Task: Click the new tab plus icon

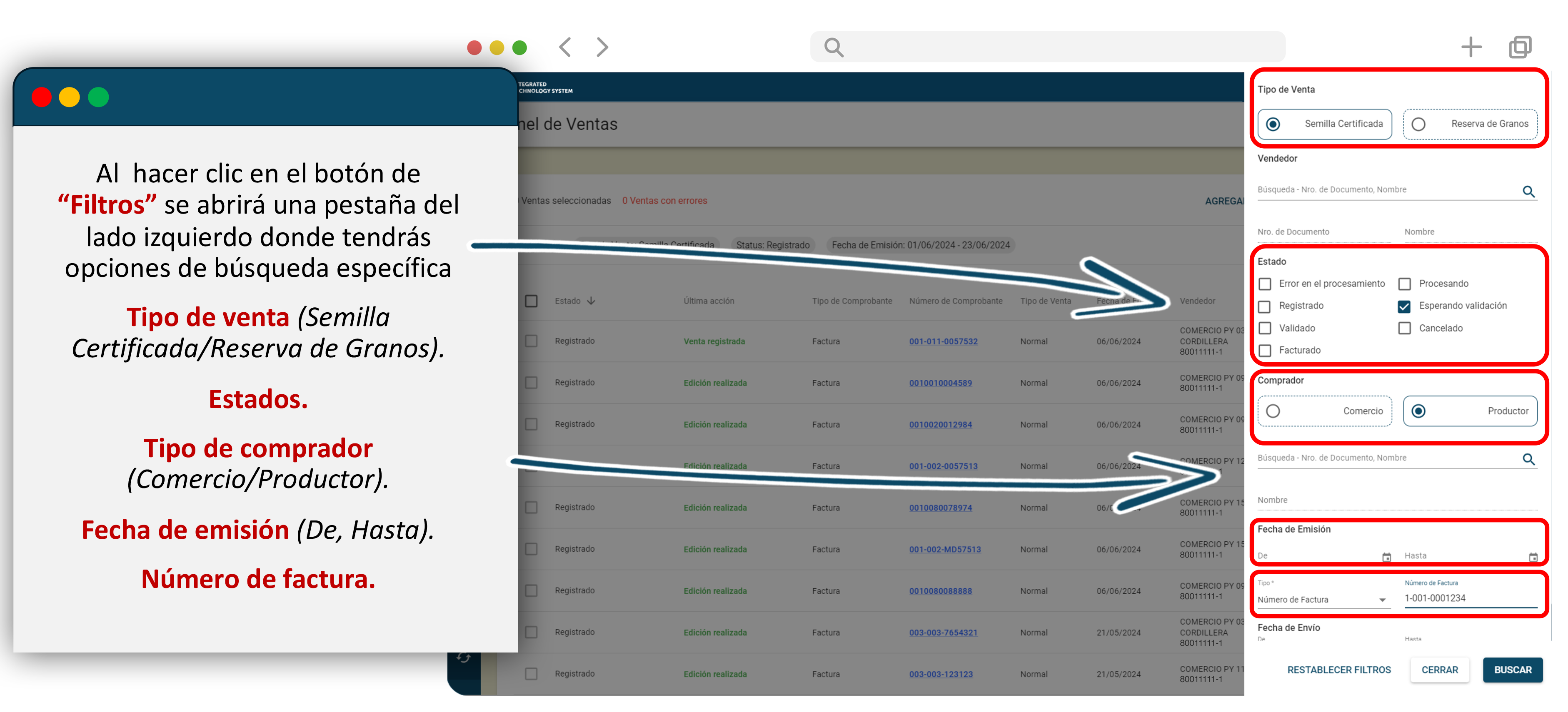Action: click(1471, 47)
